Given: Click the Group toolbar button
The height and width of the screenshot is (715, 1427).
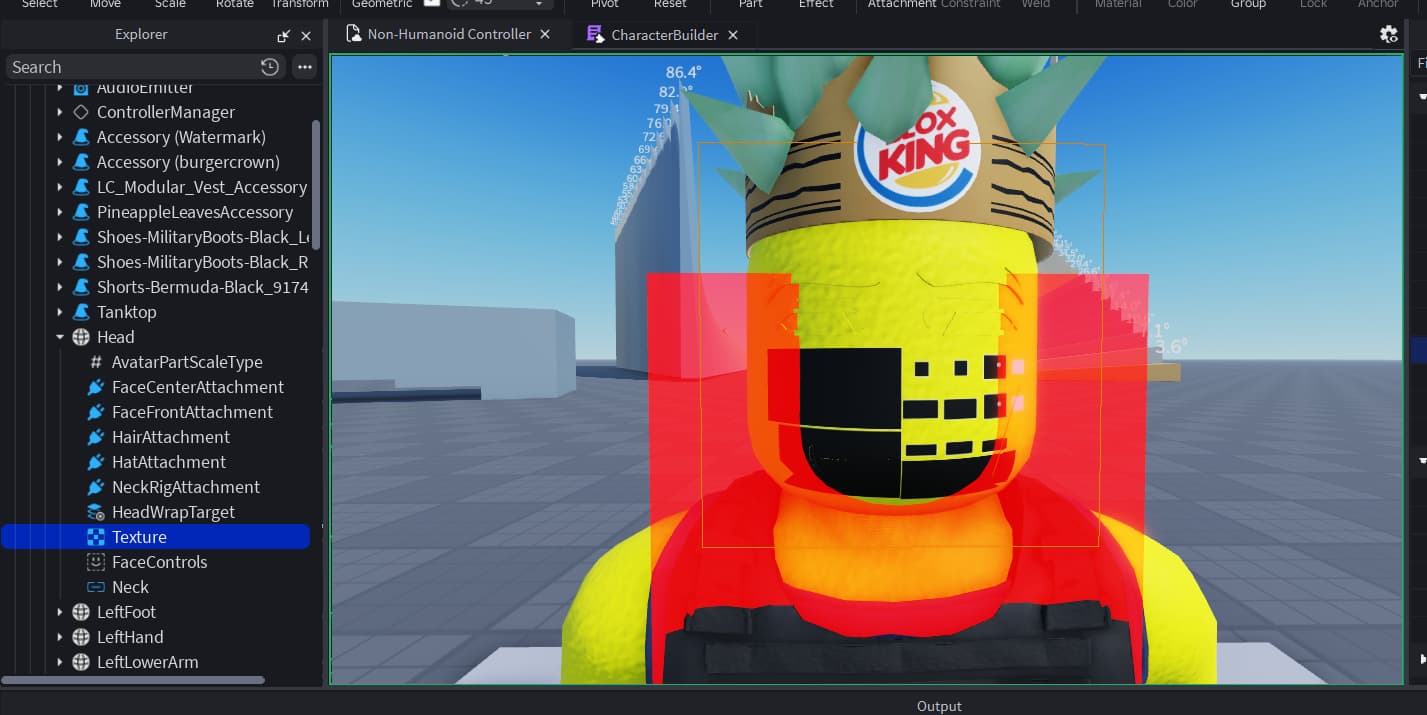Looking at the screenshot, I should pyautogui.click(x=1248, y=4).
